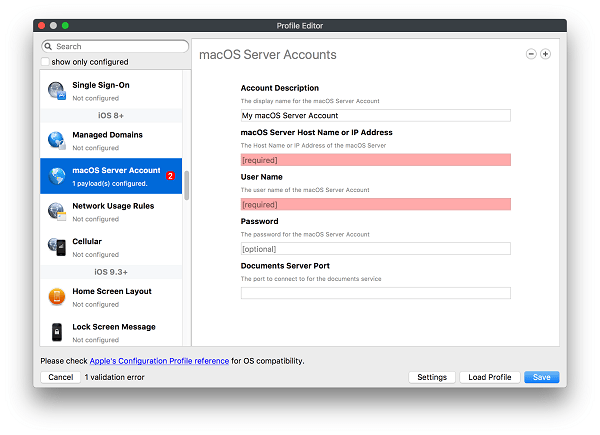Click the Load Profile button
This screenshot has height=435, width=600.
(489, 377)
